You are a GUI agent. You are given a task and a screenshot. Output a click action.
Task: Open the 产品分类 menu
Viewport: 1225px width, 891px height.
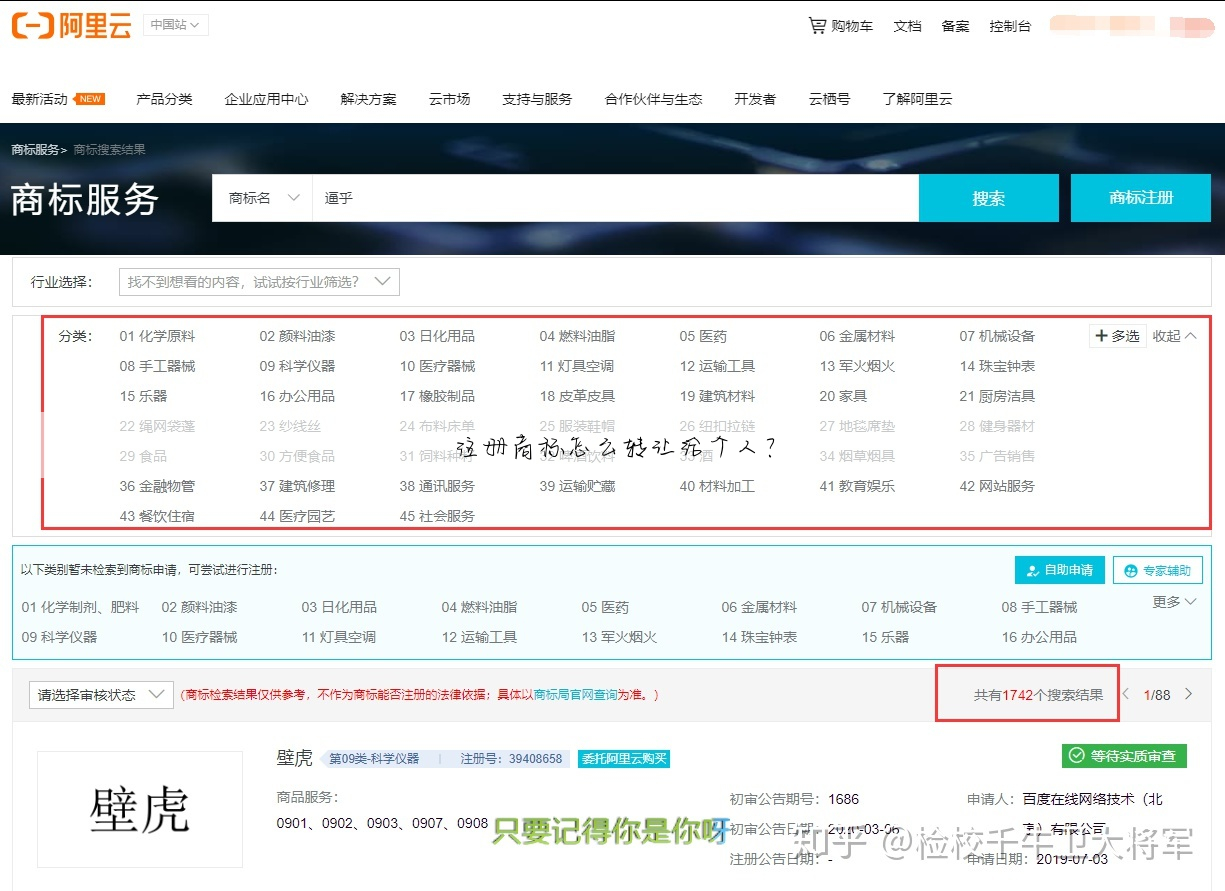(164, 99)
